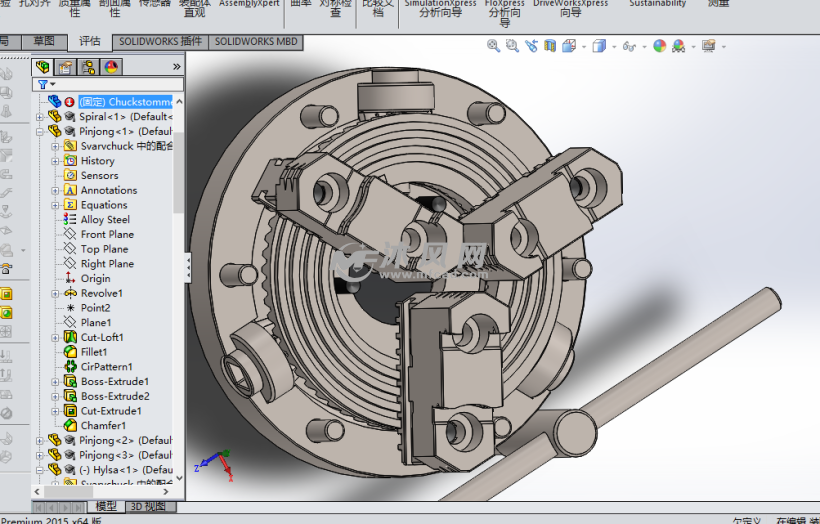Collapse the Pinjong<1> component node
The width and height of the screenshot is (820, 524).
[x=40, y=131]
